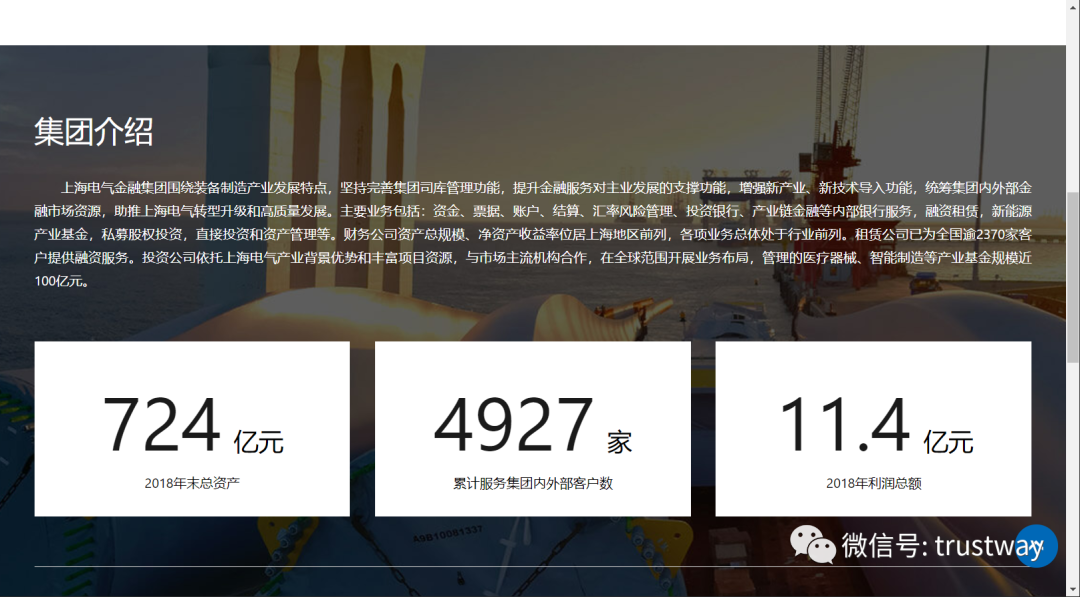The image size is (1080, 597).
Task: Click the paragraph line starting 上海电气金融集团
Action: click(546, 188)
